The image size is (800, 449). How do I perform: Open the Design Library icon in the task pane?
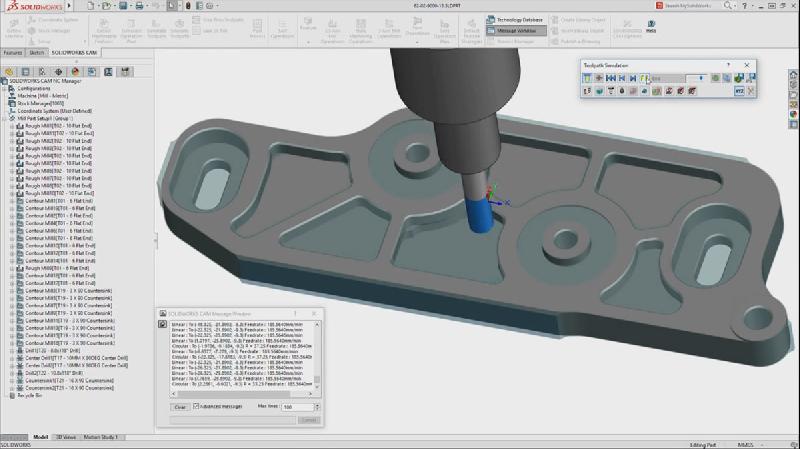pyautogui.click(x=793, y=85)
